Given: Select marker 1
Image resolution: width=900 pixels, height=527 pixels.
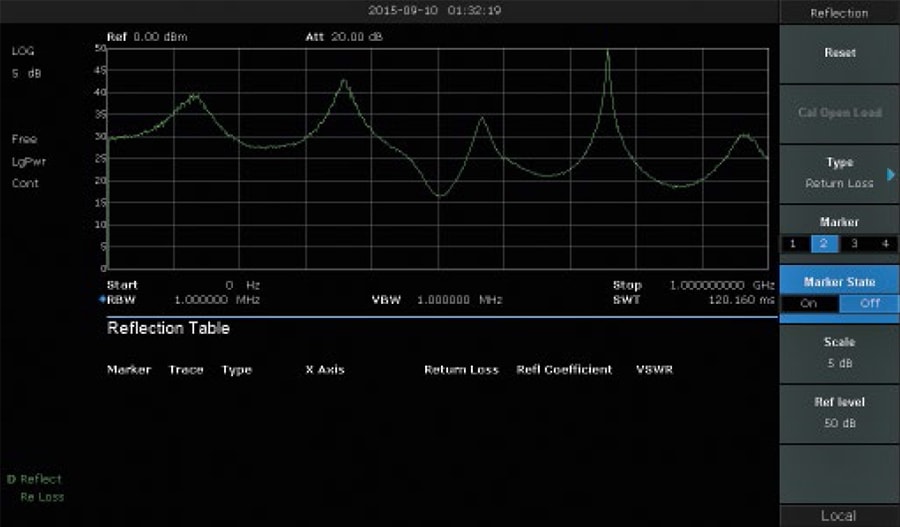Looking at the screenshot, I should click(794, 244).
